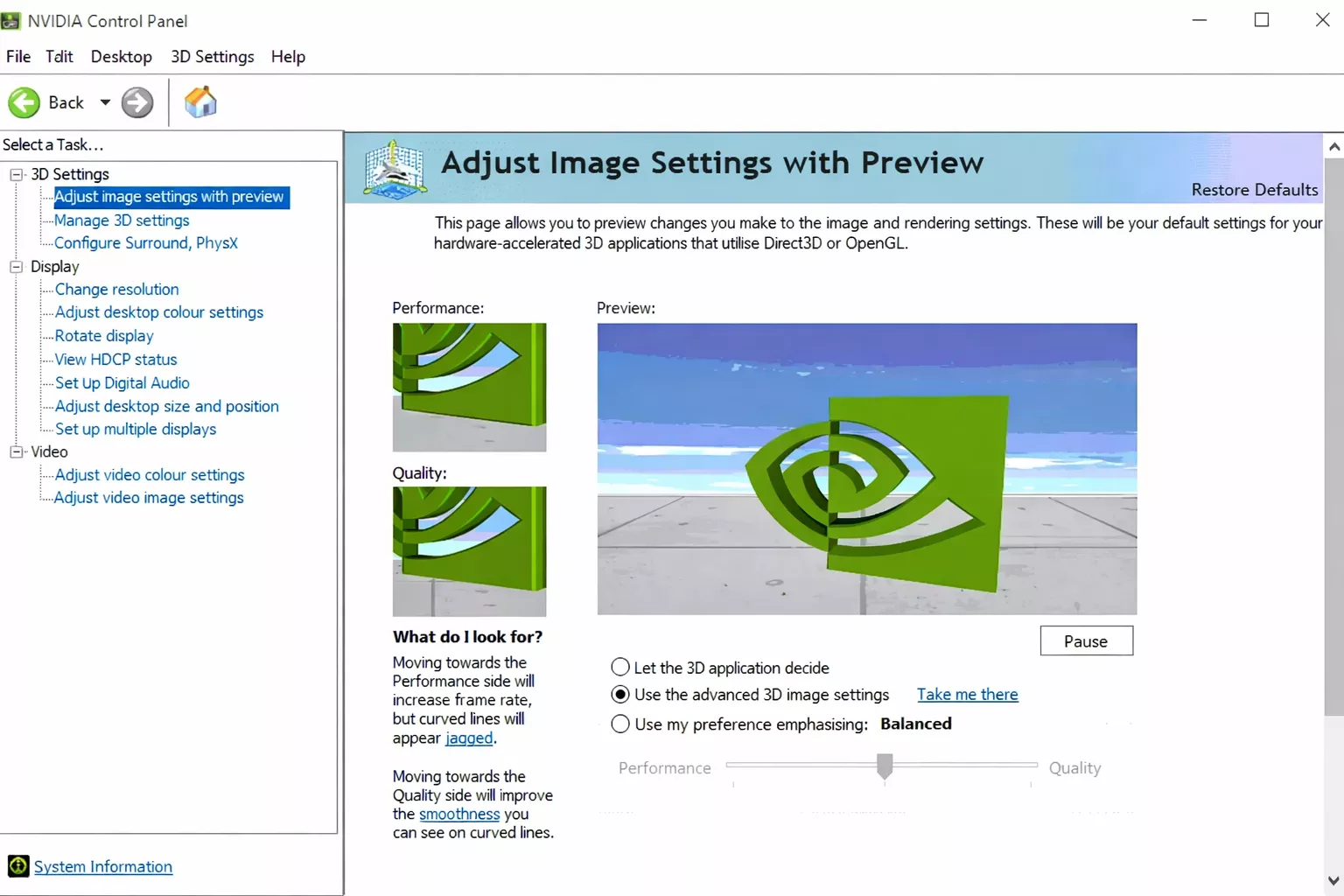Click the scrollbar up arrow
1344x896 pixels.
[1334, 147]
